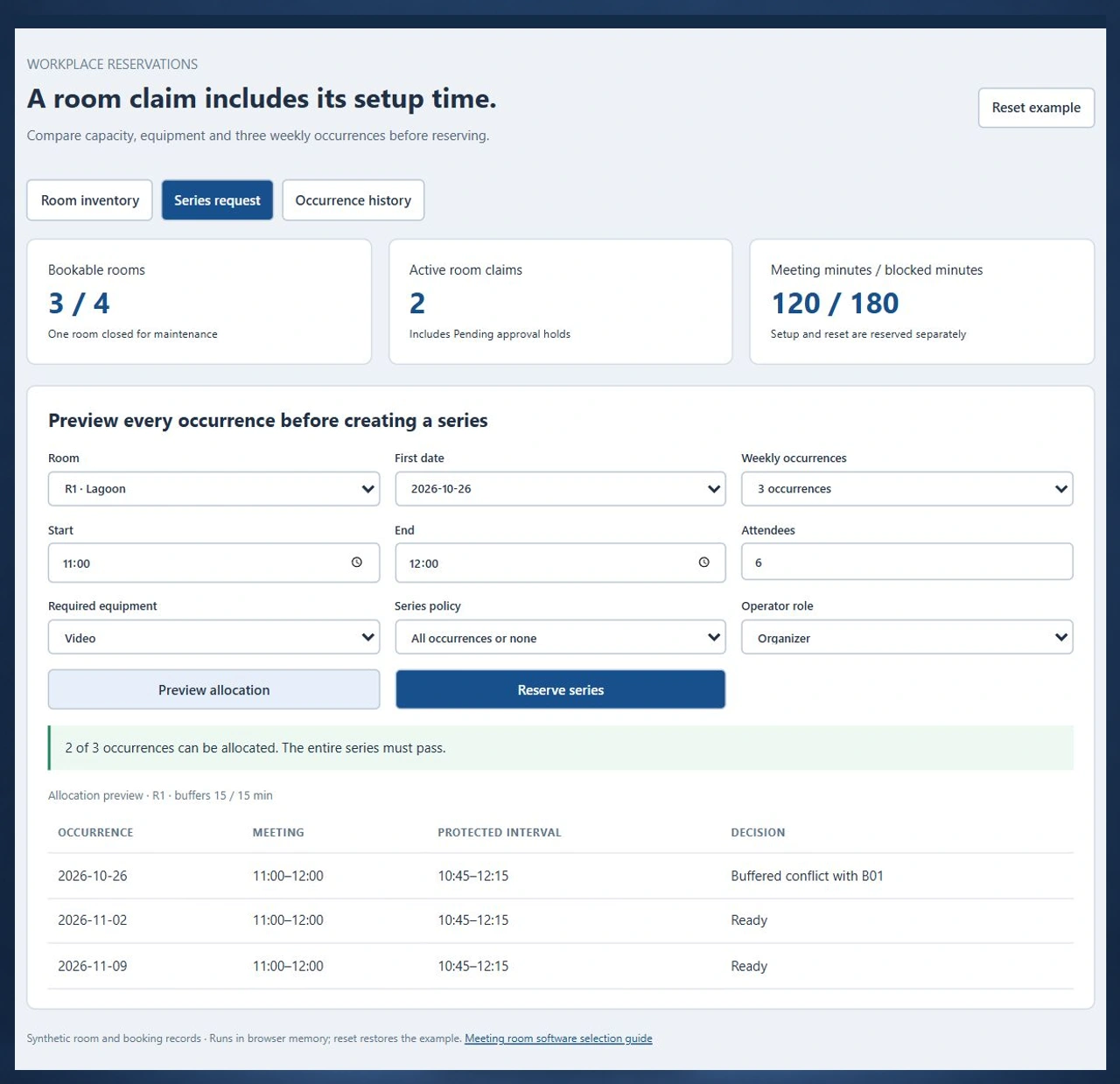1120x1084 pixels.
Task: Select the Series request tab
Action: coord(217,200)
